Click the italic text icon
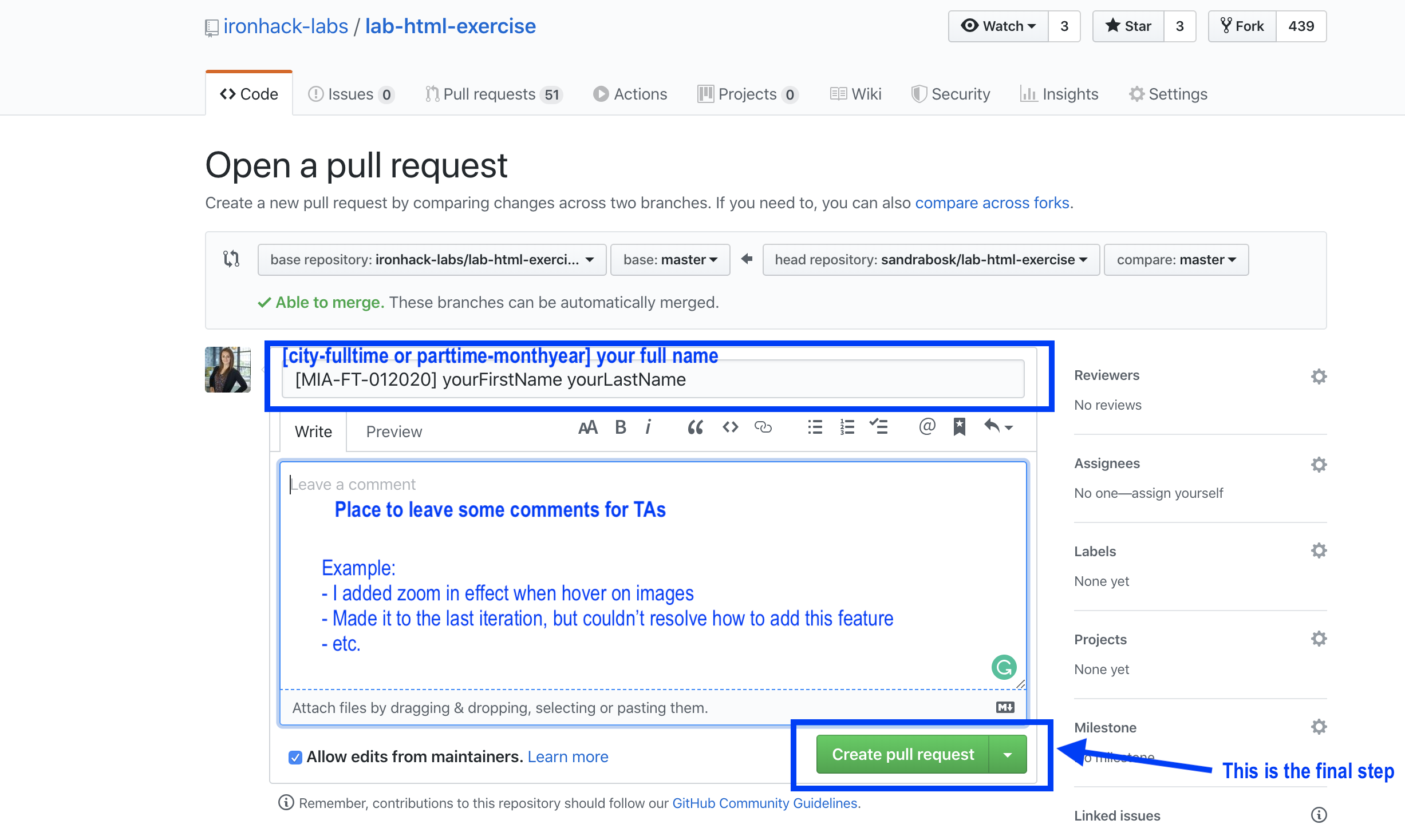Viewport: 1405px width, 840px height. [x=648, y=427]
